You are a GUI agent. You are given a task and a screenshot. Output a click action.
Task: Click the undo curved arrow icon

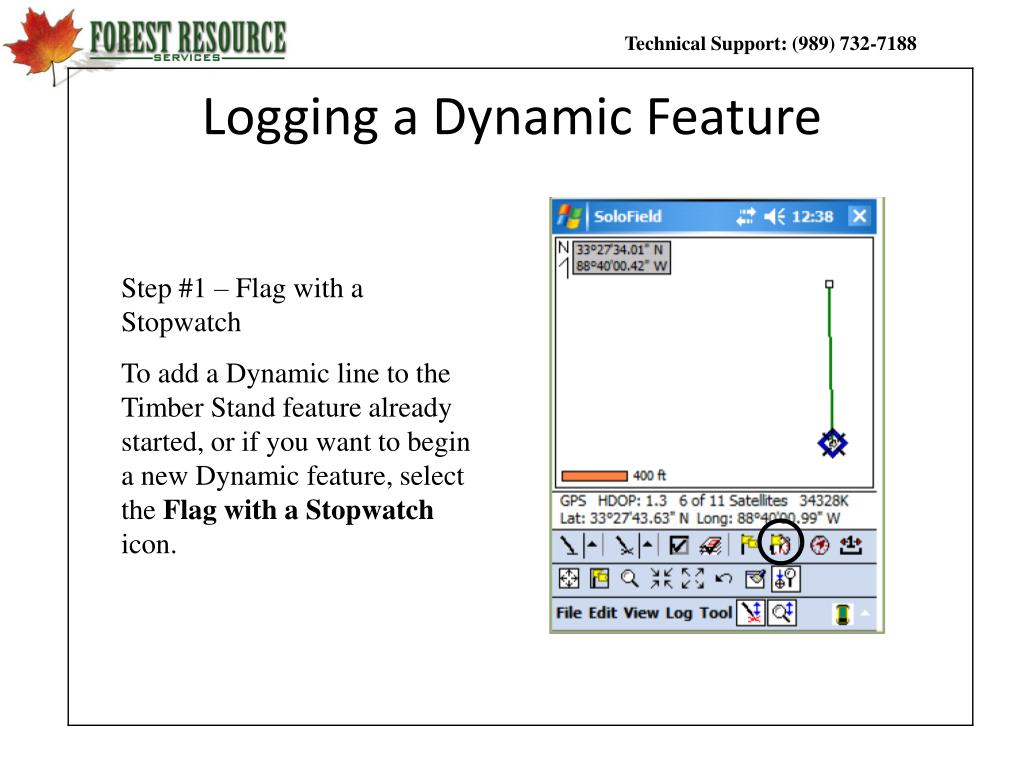coord(723,579)
